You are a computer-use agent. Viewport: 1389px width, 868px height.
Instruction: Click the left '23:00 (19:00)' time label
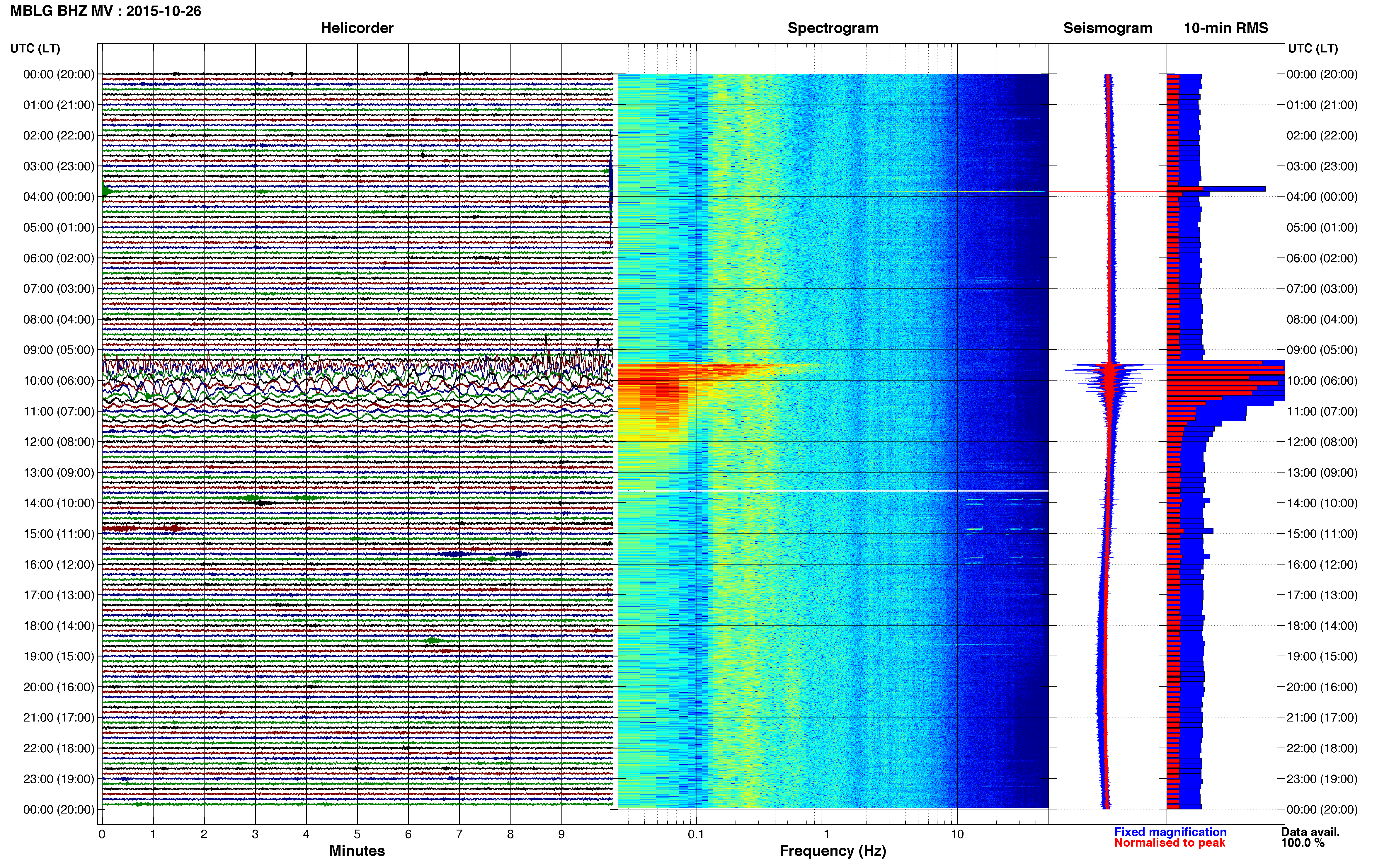coord(59,779)
